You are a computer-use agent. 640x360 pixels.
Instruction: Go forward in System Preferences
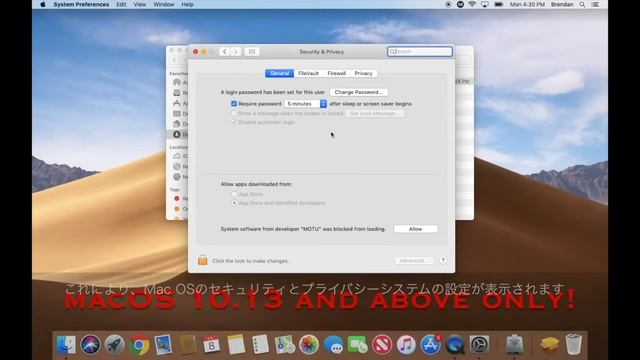pos(236,51)
